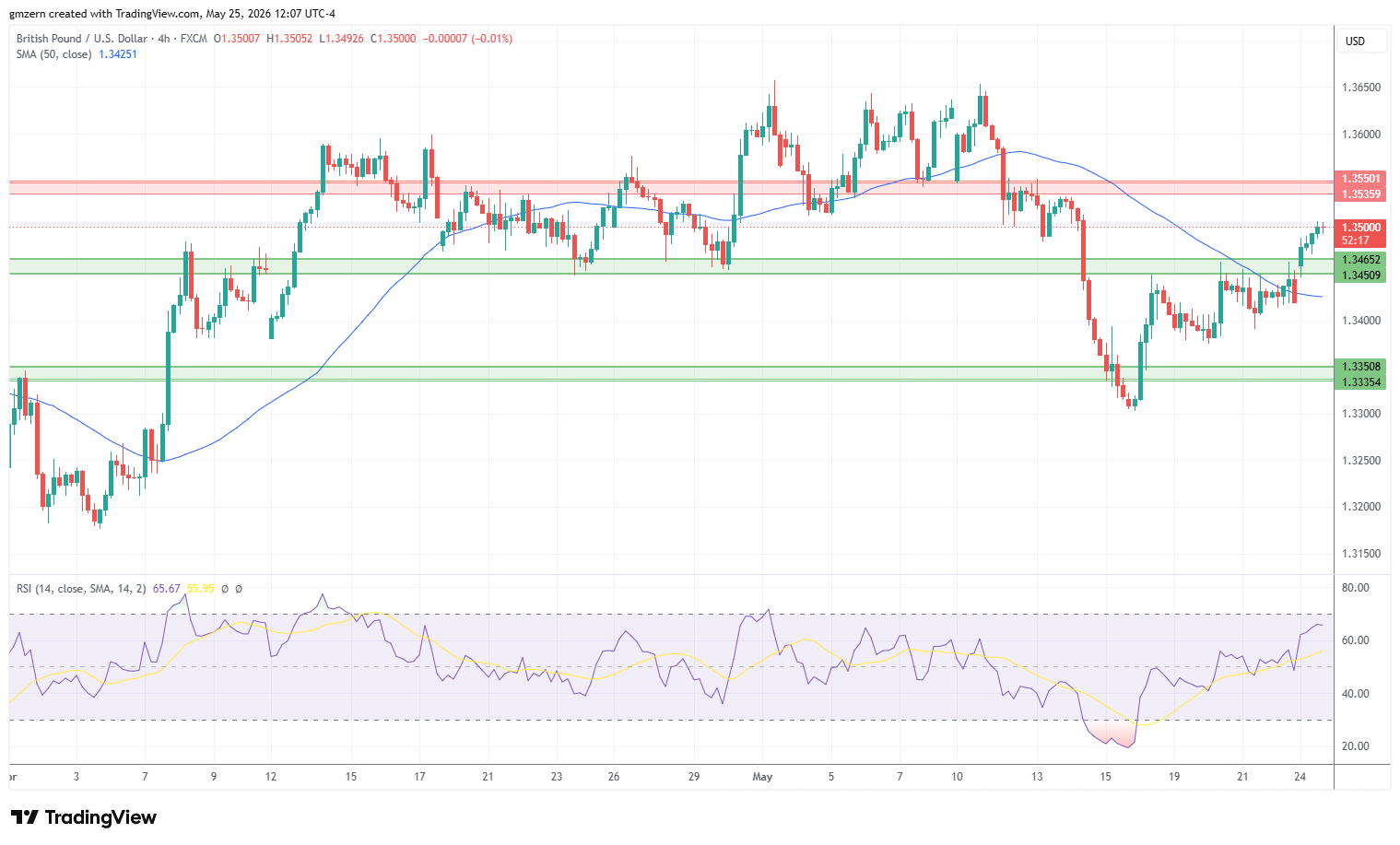
Task: Click the May label on the time axis
Action: click(762, 777)
